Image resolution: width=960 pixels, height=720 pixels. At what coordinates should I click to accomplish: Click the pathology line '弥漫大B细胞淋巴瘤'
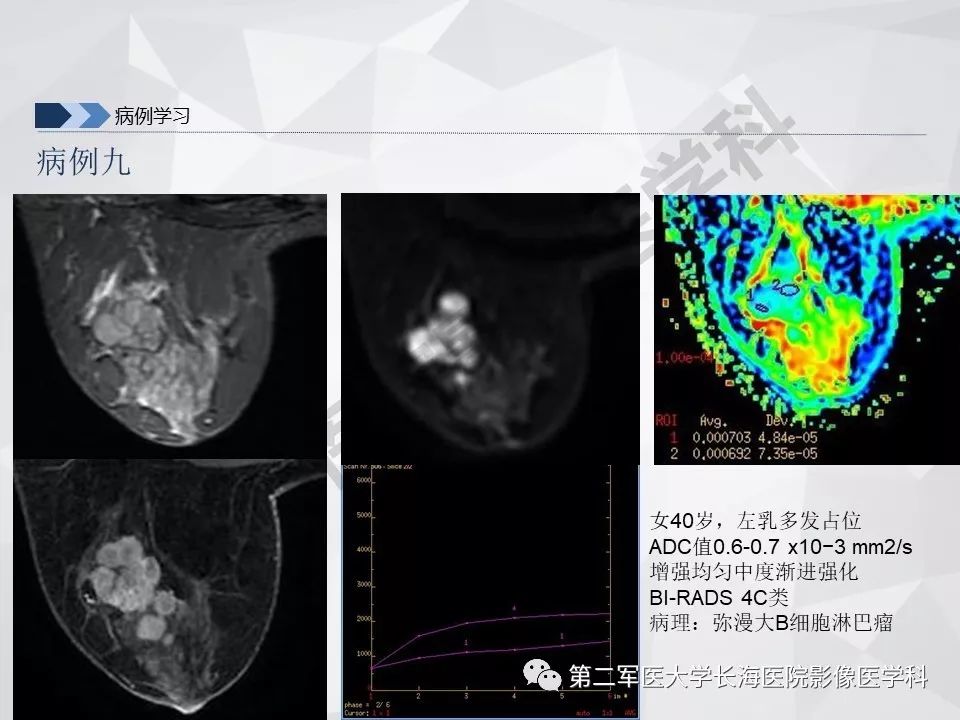tap(803, 623)
